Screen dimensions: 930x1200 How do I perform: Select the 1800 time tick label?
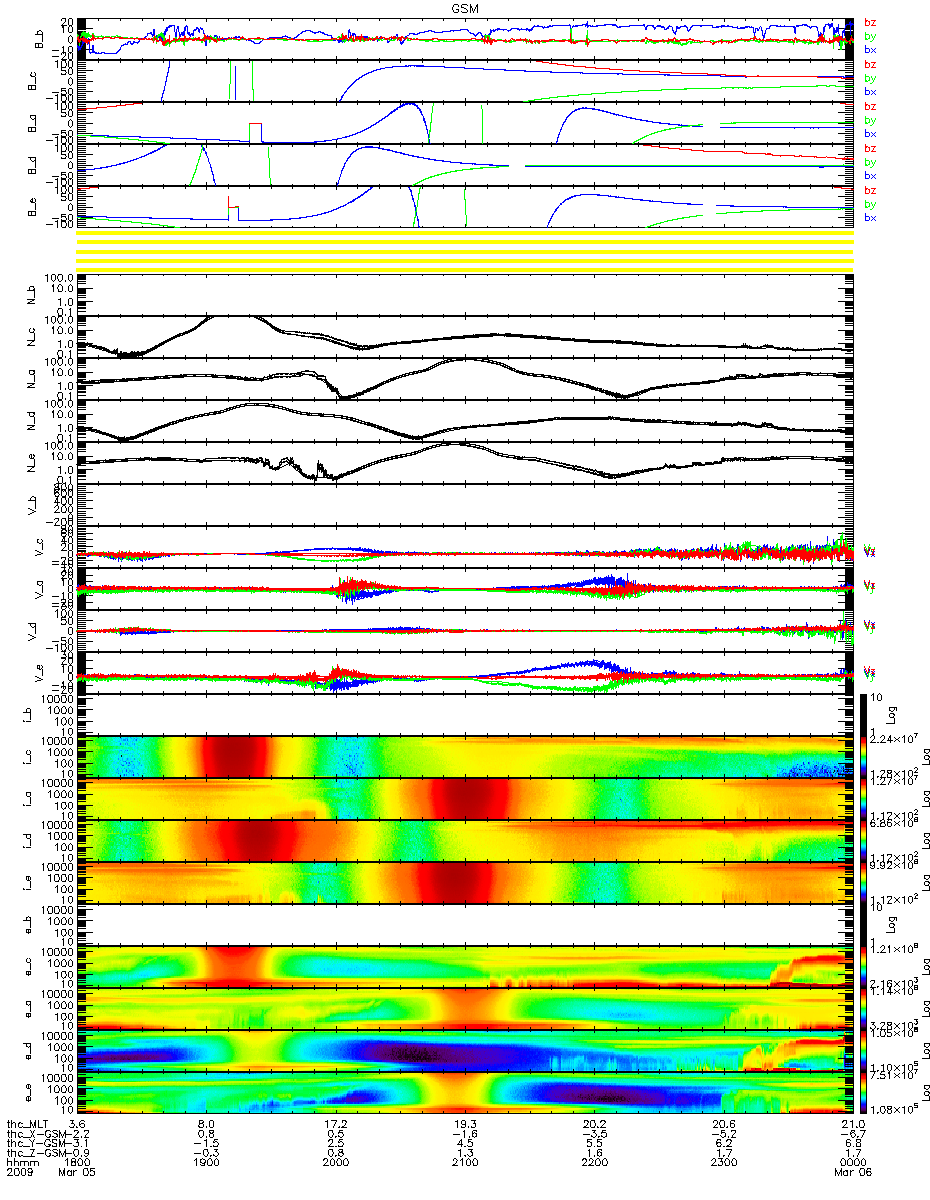coord(78,1162)
